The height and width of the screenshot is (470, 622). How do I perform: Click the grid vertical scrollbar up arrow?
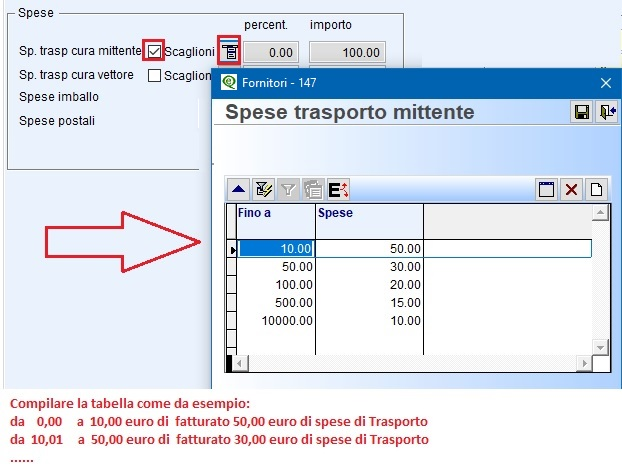[x=600, y=213]
